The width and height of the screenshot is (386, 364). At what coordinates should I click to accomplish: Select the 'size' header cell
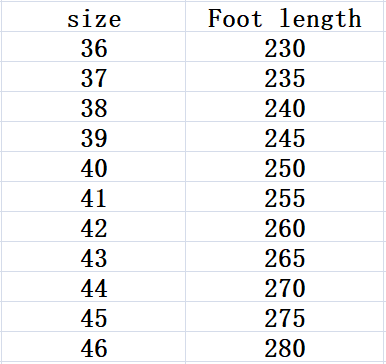point(94,17)
